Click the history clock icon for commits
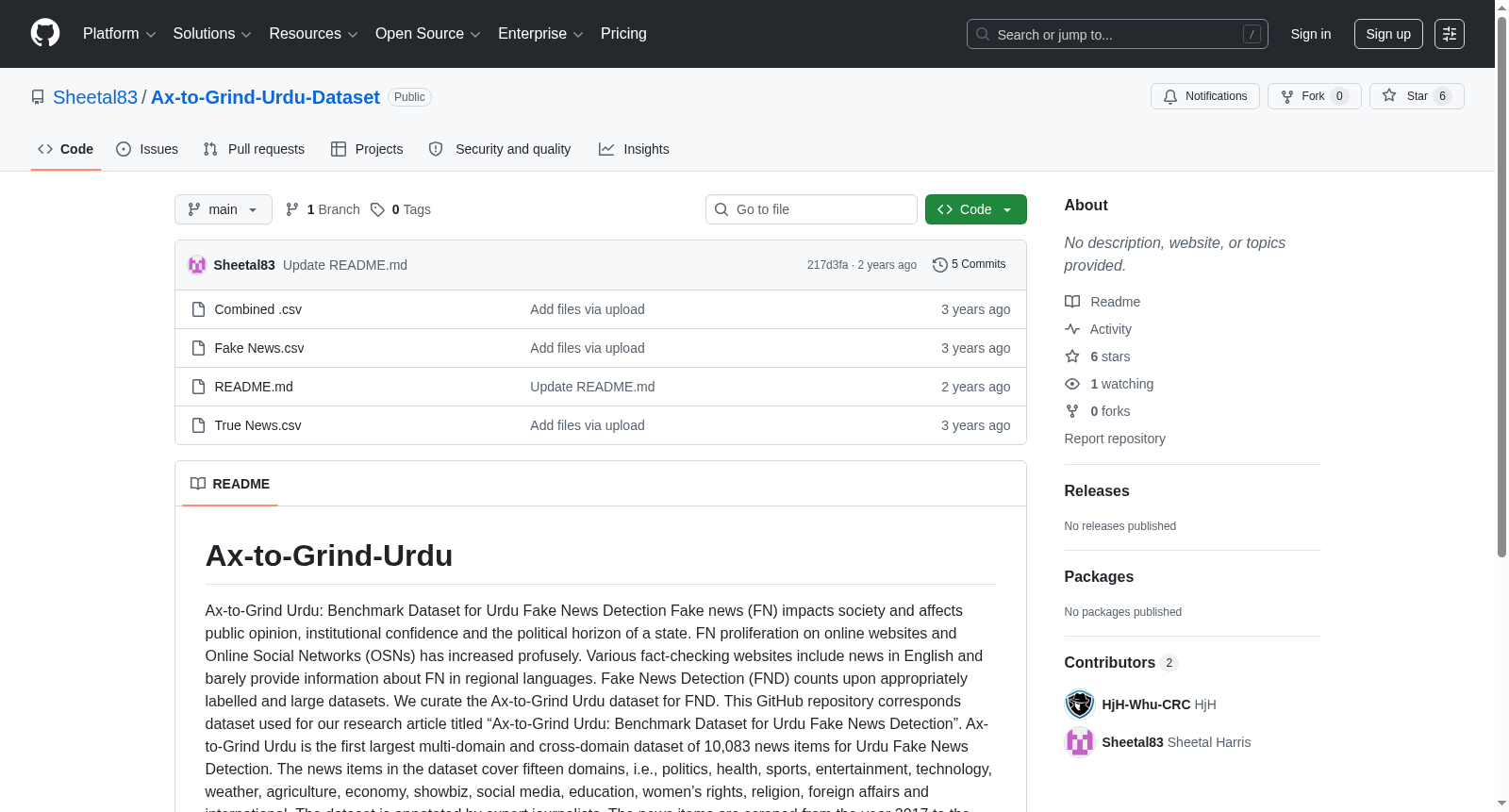 (939, 265)
